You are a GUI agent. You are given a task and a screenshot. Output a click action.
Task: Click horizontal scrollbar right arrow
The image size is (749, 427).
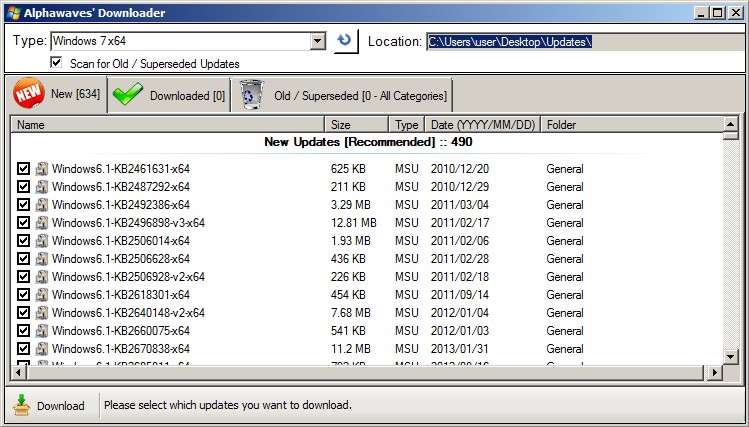715,372
